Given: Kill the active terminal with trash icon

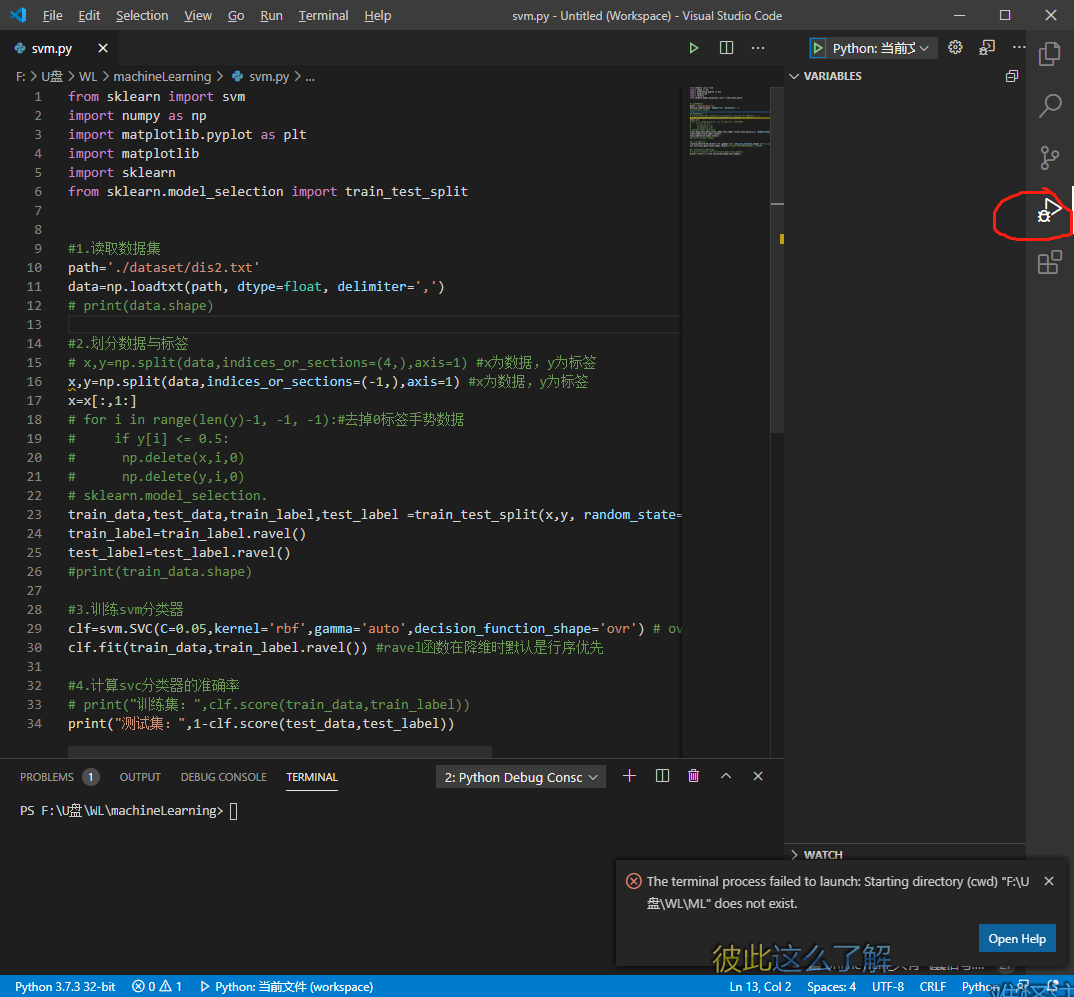Looking at the screenshot, I should click(693, 775).
